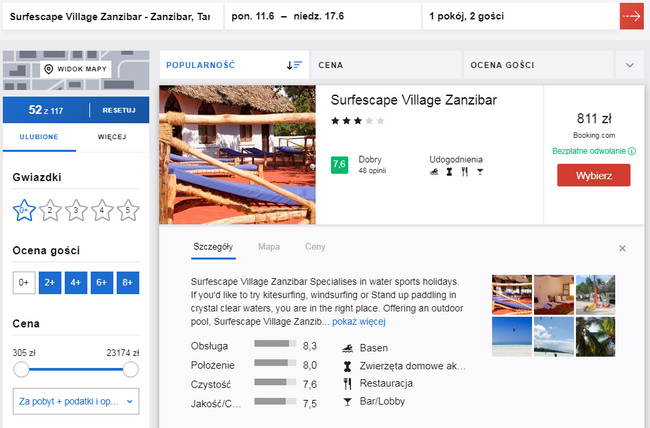Open the price type dropdown
Image resolution: width=650 pixels, height=428 pixels.
tap(75, 401)
